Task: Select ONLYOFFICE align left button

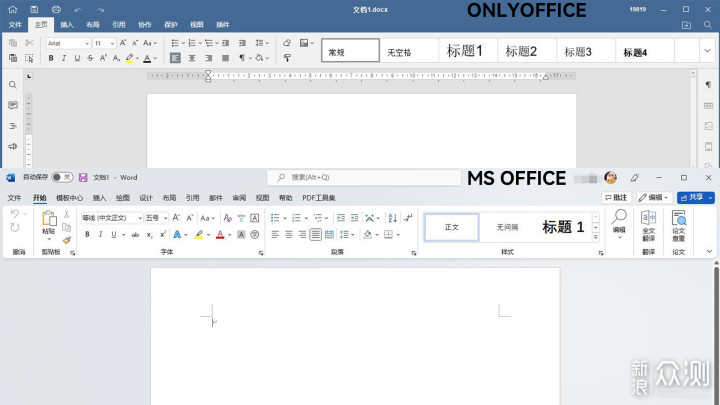Action: (175, 58)
